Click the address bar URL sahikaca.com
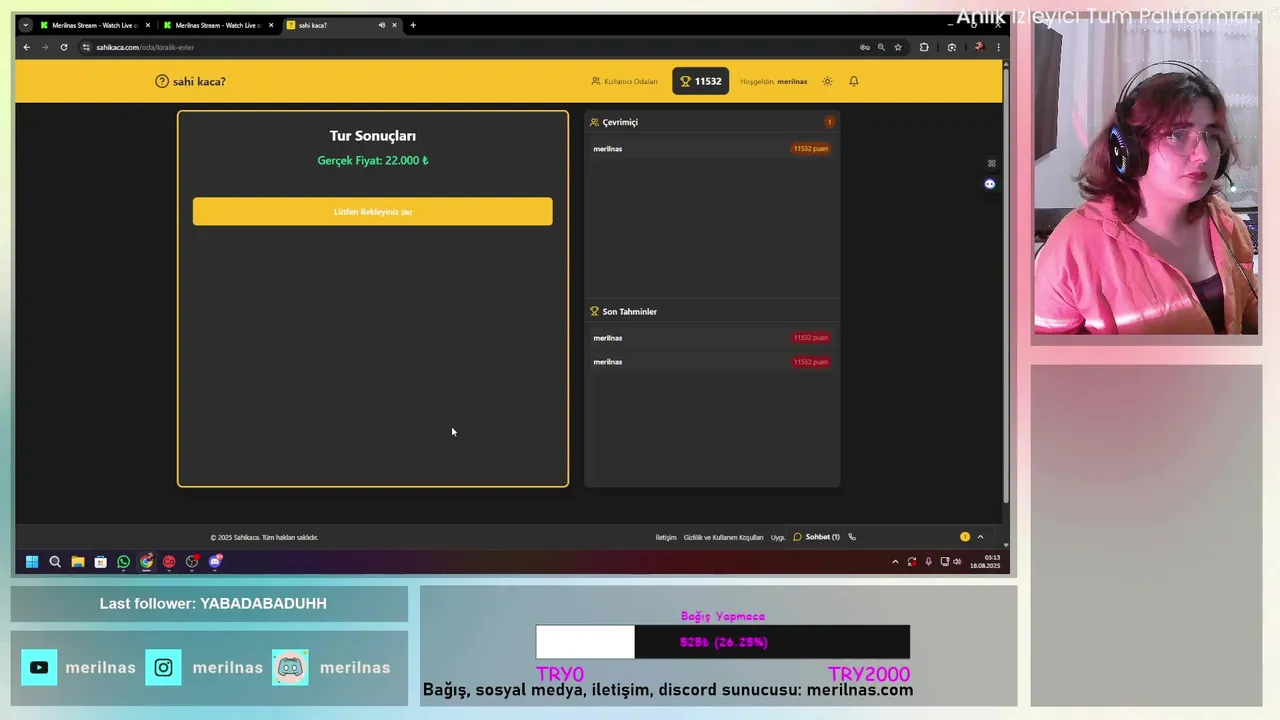Viewport: 1280px width, 720px height. click(x=145, y=47)
